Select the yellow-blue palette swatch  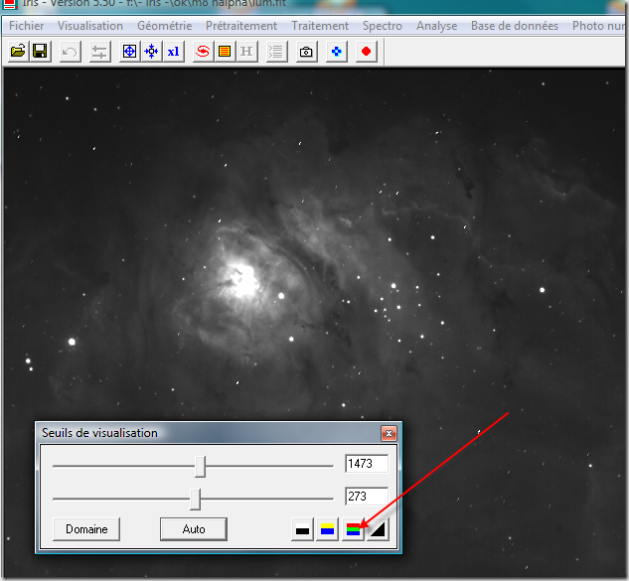click(x=326, y=530)
